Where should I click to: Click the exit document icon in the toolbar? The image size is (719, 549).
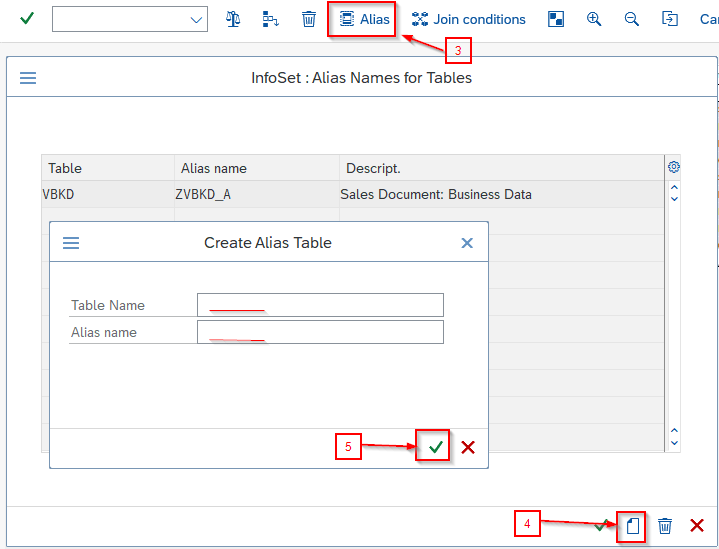tap(669, 19)
